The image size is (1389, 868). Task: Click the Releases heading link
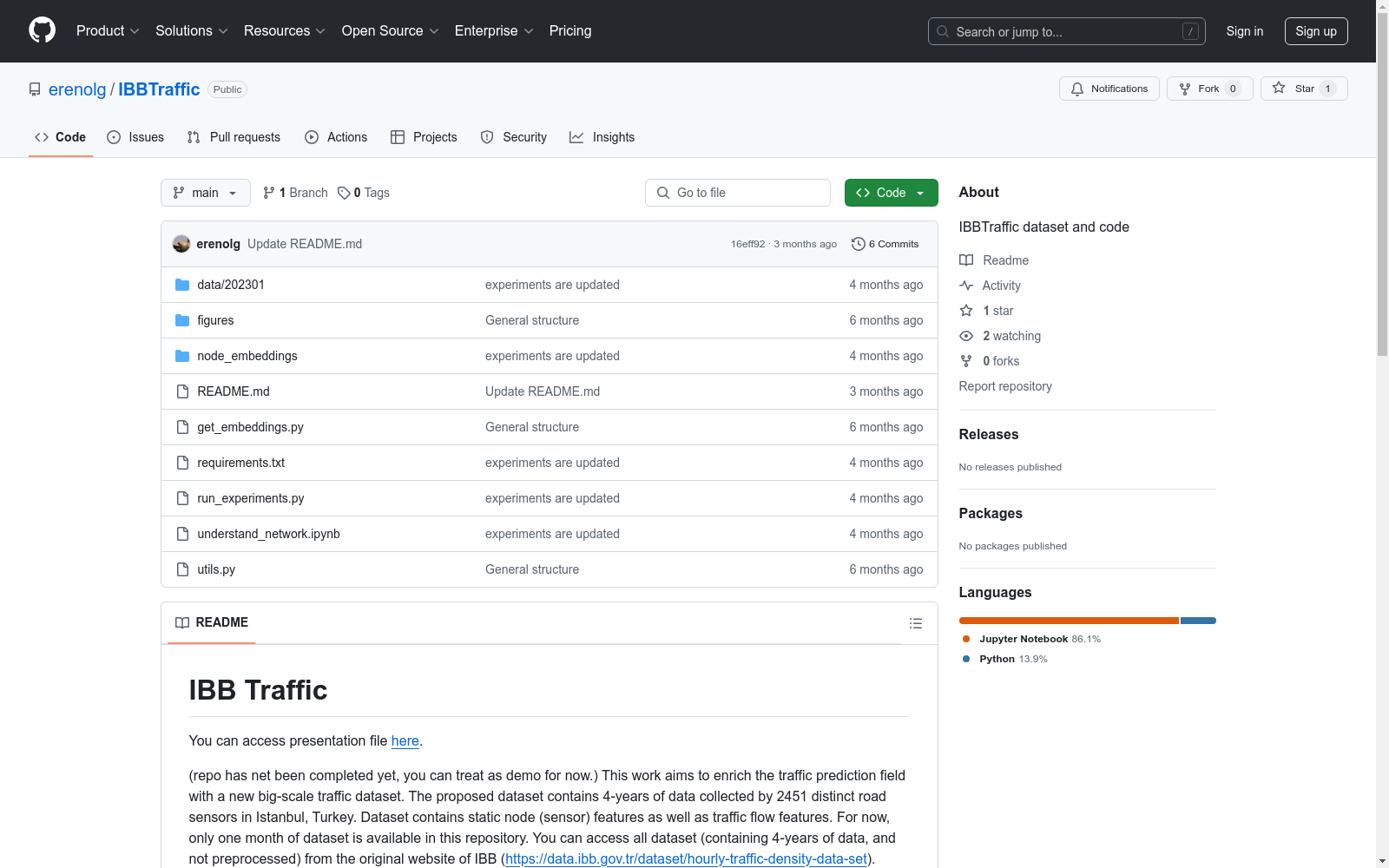tap(989, 435)
